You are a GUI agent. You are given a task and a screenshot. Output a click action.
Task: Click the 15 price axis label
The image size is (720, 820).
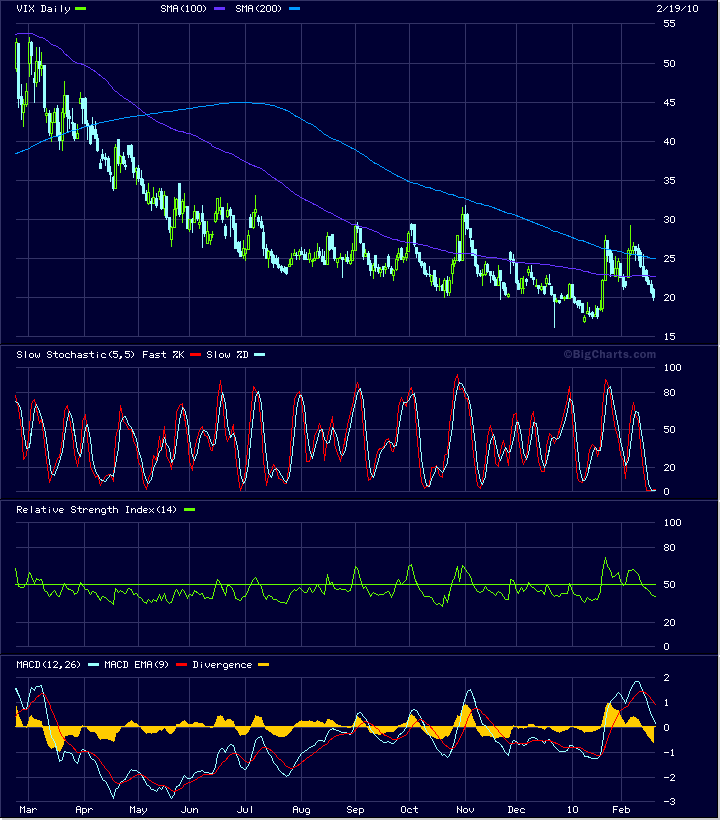click(669, 337)
